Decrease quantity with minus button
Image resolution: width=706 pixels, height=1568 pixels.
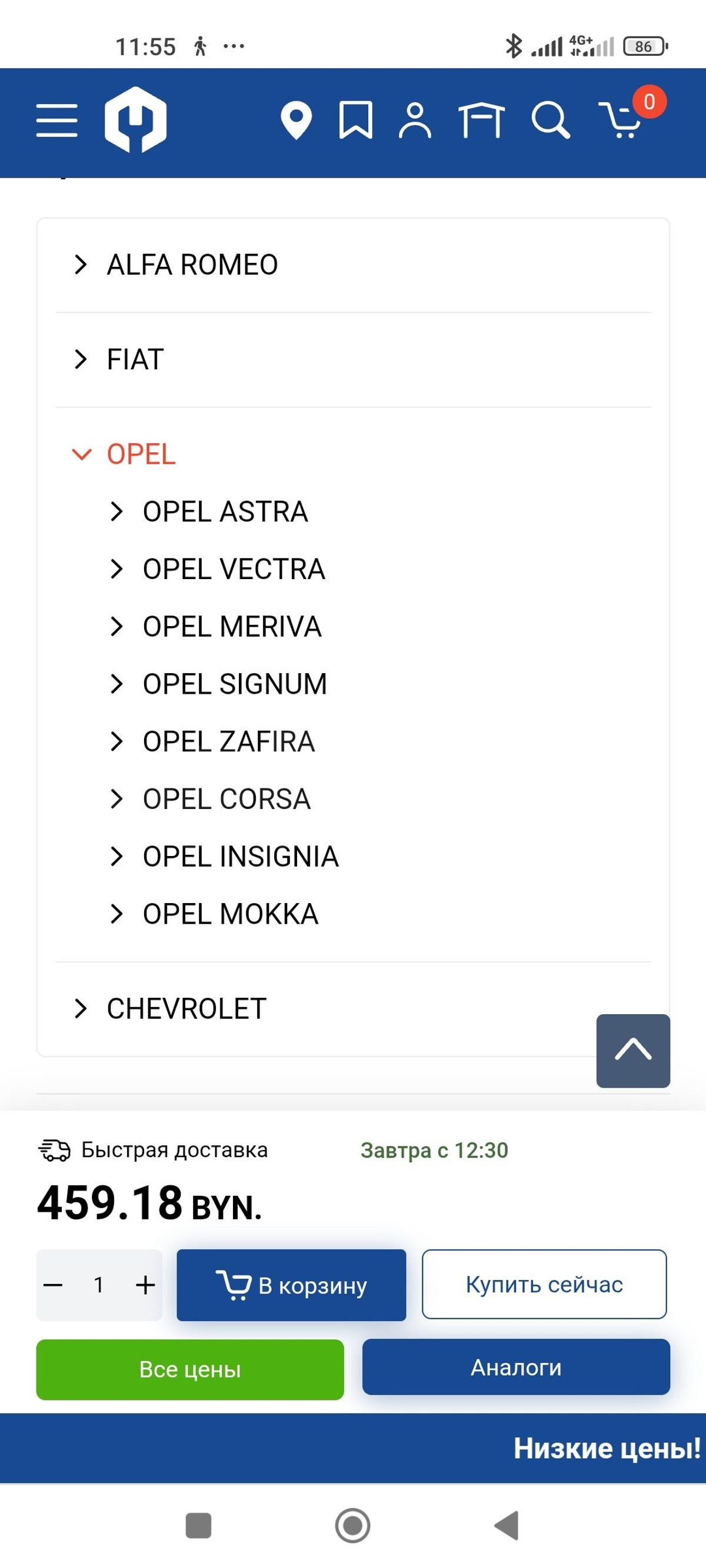(x=53, y=1285)
